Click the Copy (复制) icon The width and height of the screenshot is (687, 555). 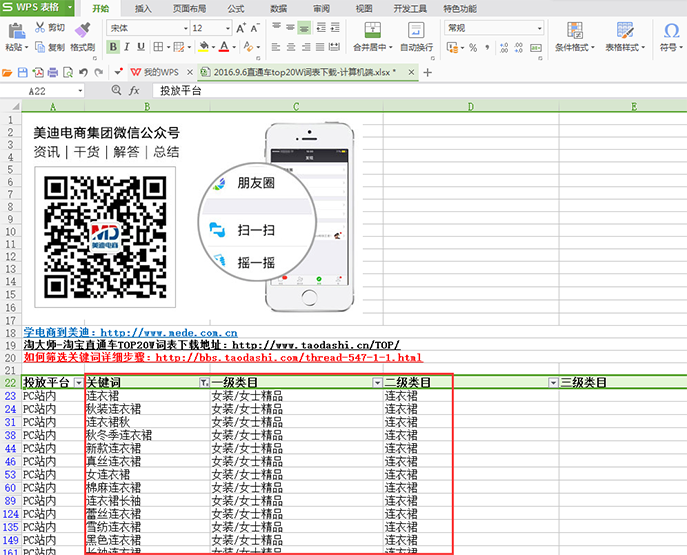40,47
